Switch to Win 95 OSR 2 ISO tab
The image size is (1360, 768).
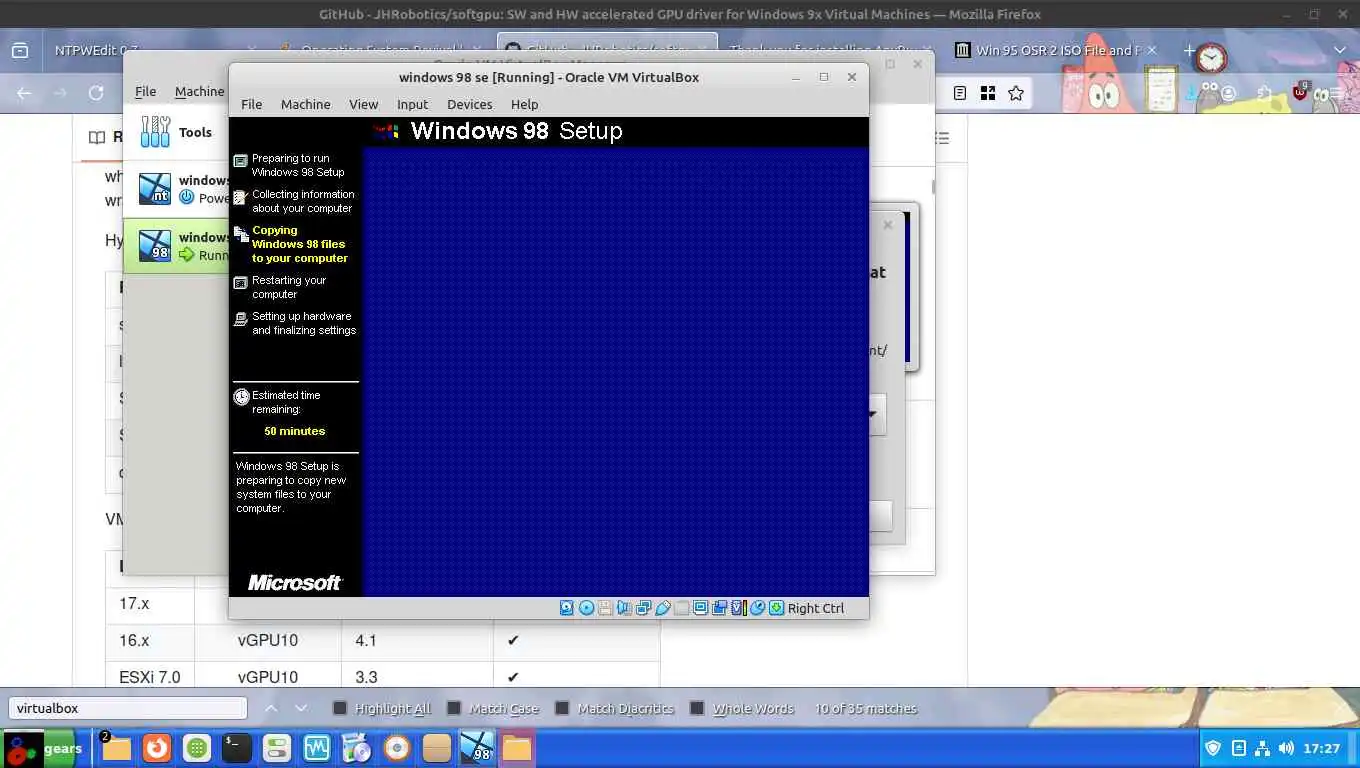coord(1055,50)
